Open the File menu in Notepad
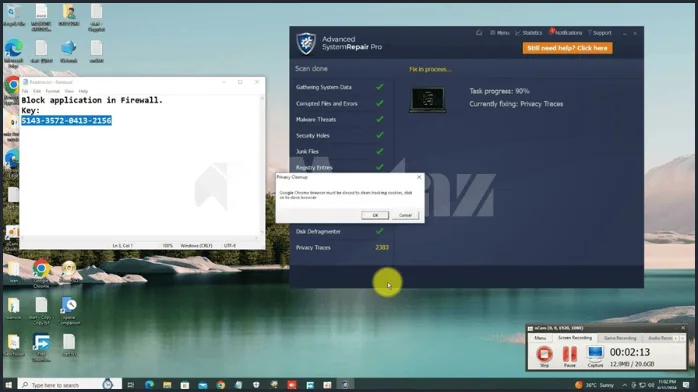698x392 pixels. pos(25,91)
